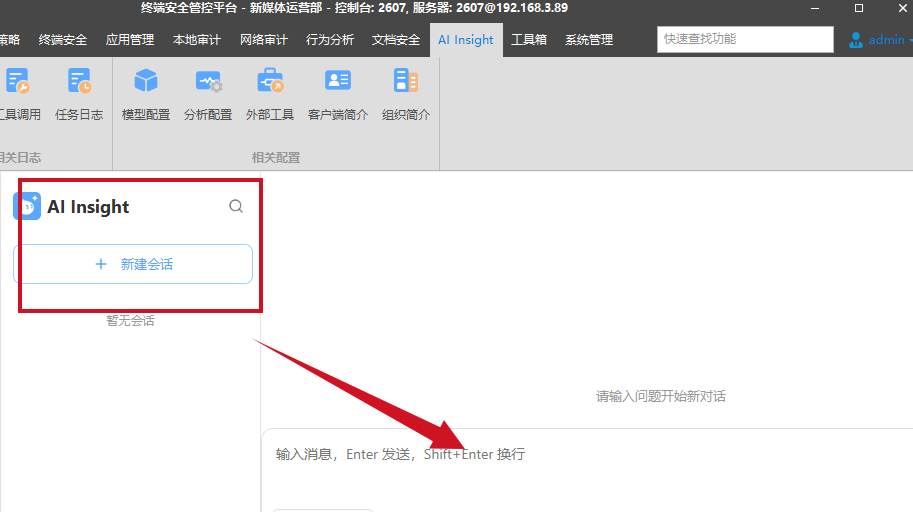Select the AI Insight ribbon tab
This screenshot has width=913, height=512.
466,40
